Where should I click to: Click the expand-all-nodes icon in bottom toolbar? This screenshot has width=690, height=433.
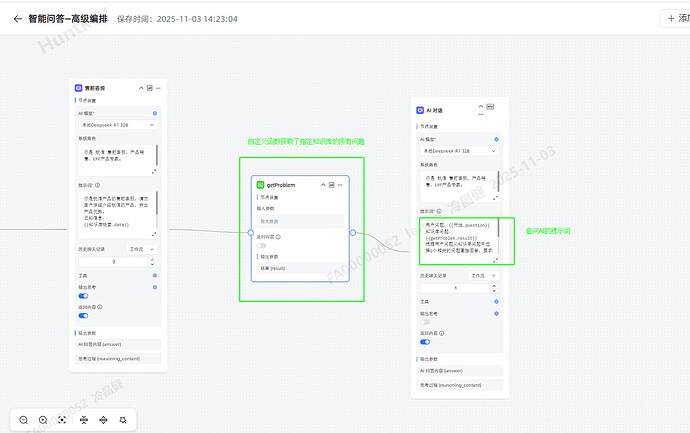[102, 420]
